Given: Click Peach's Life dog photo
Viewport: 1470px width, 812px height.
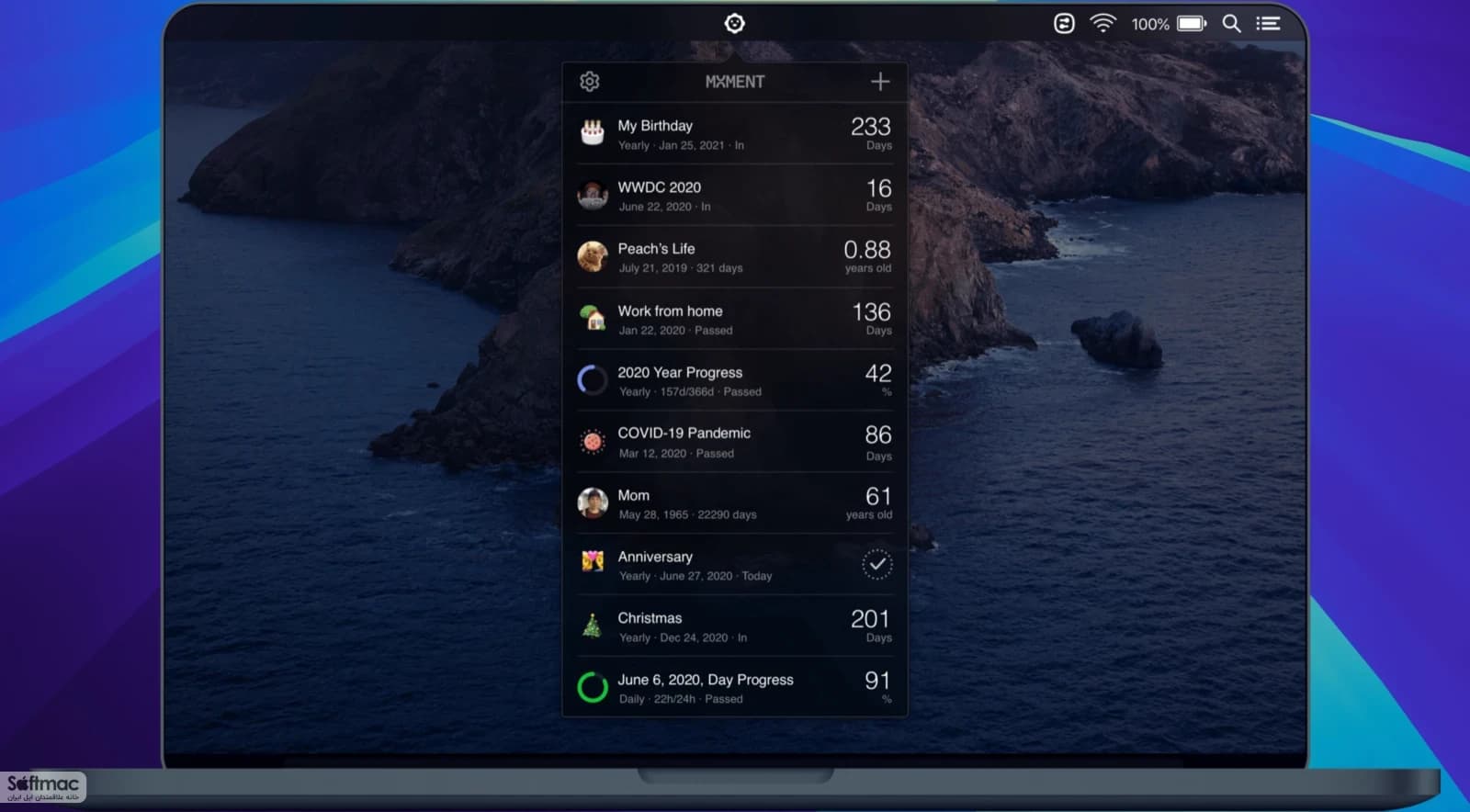Looking at the screenshot, I should (593, 256).
